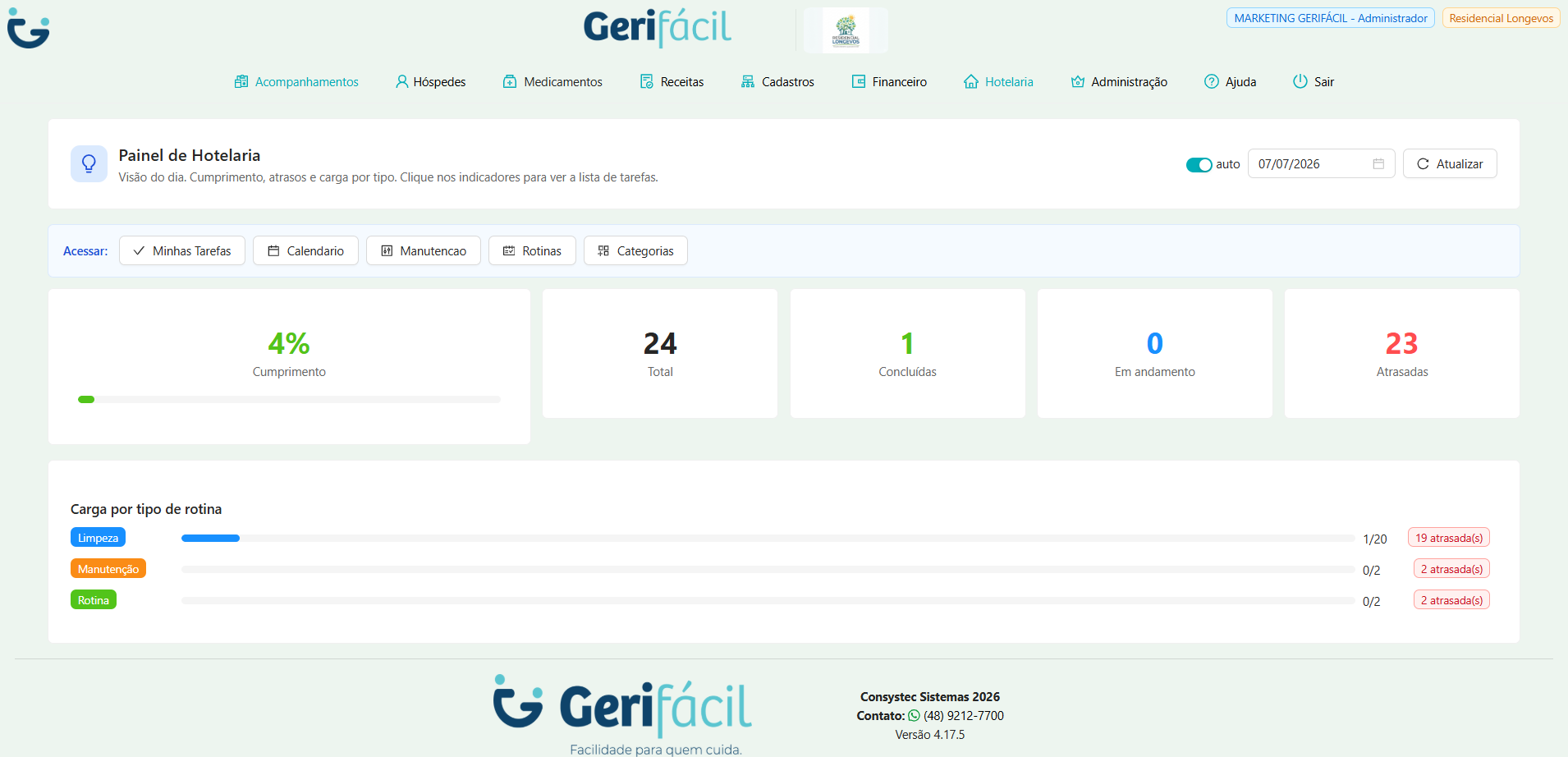The width and height of the screenshot is (1568, 757).
Task: Click the refresh icon in Atualizar
Action: [1424, 164]
